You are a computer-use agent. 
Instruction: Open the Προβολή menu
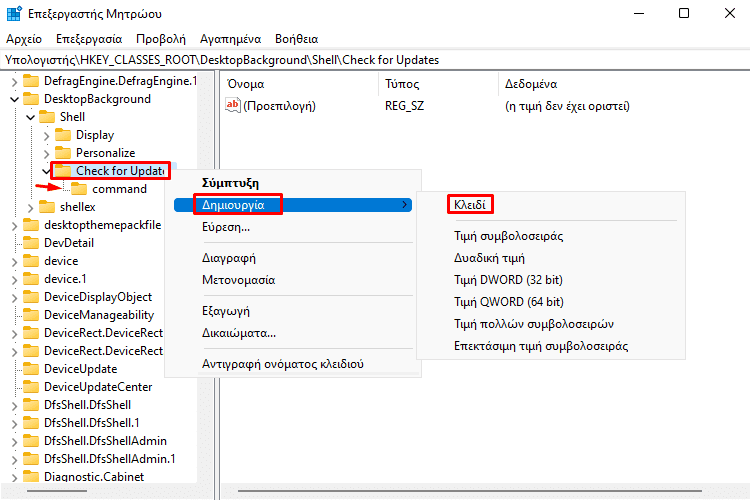tap(161, 39)
